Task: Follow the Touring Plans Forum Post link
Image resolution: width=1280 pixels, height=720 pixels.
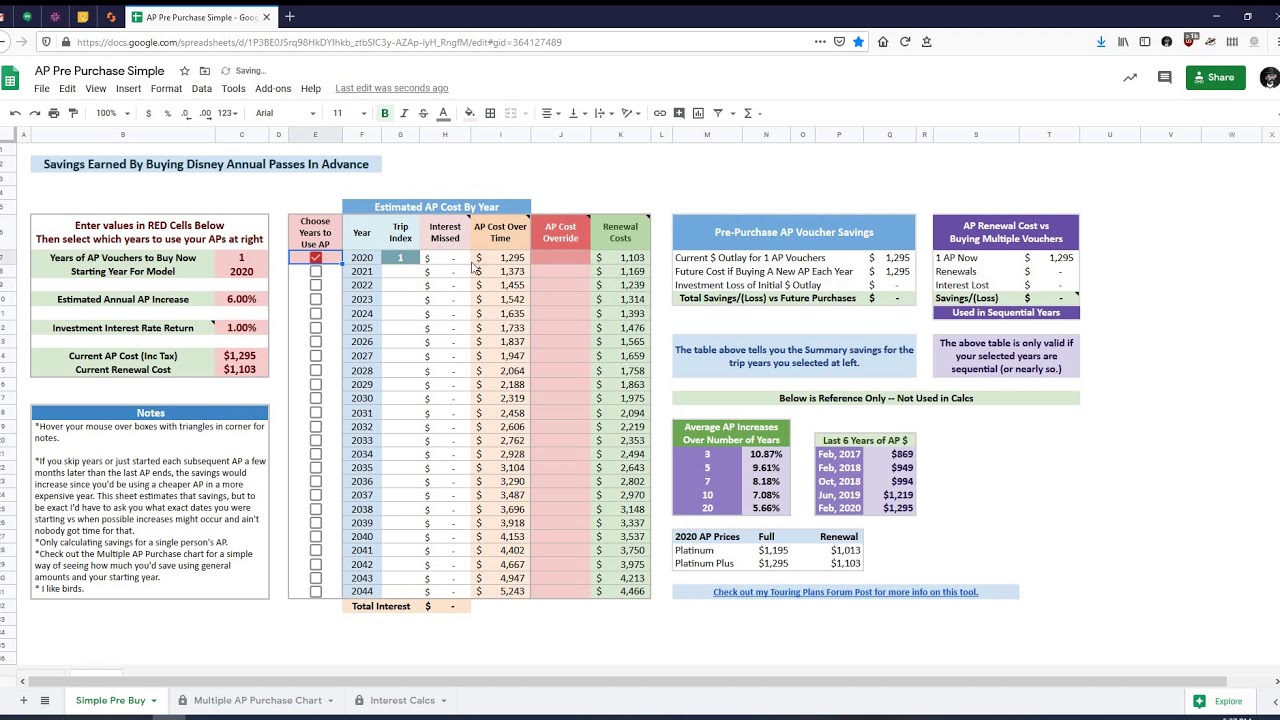Action: pos(845,592)
